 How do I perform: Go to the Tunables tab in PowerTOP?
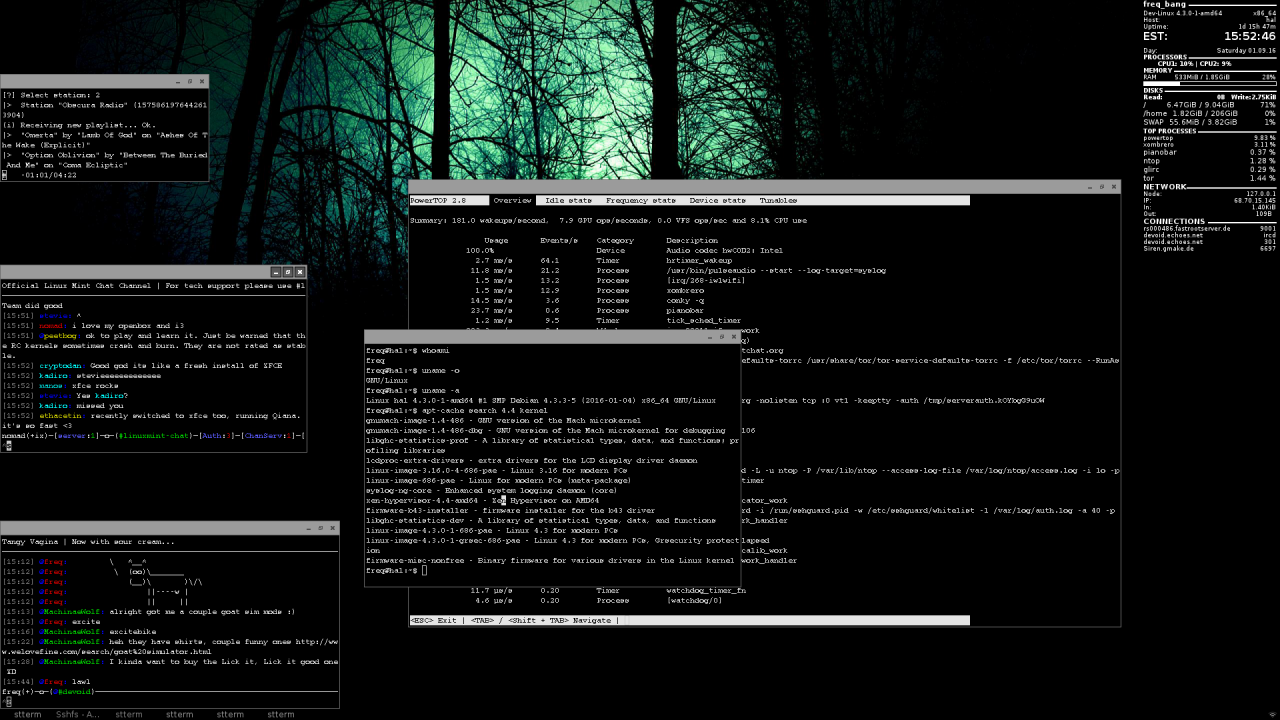tap(778, 201)
